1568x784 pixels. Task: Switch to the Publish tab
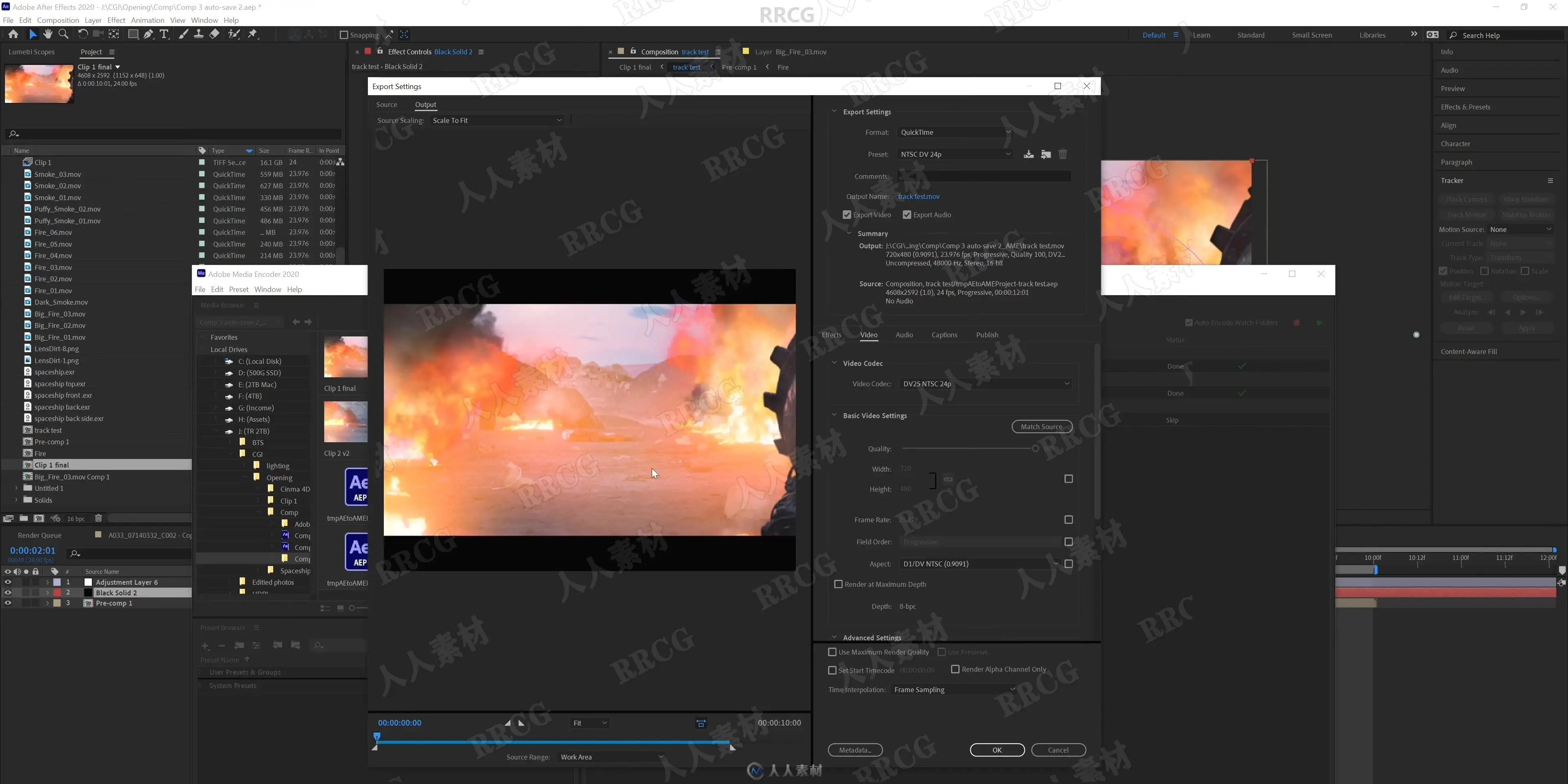coord(987,335)
